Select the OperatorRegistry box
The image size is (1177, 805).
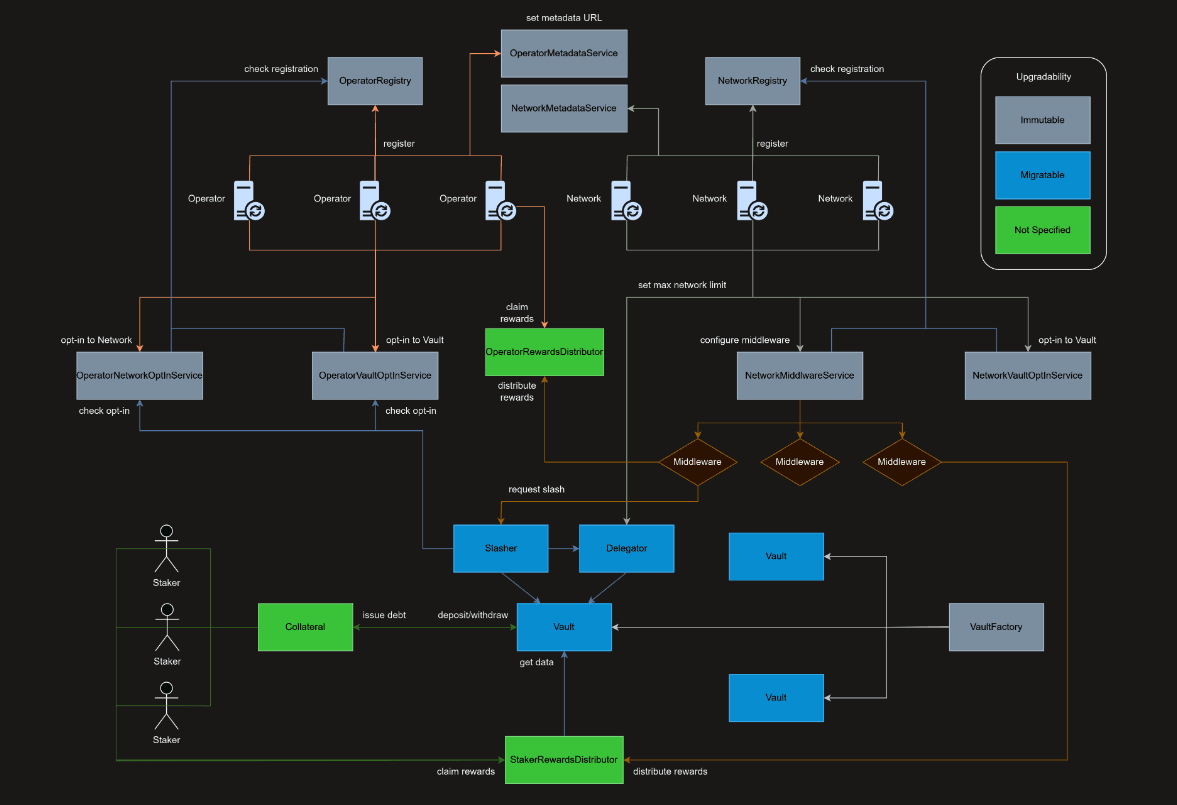[x=375, y=80]
